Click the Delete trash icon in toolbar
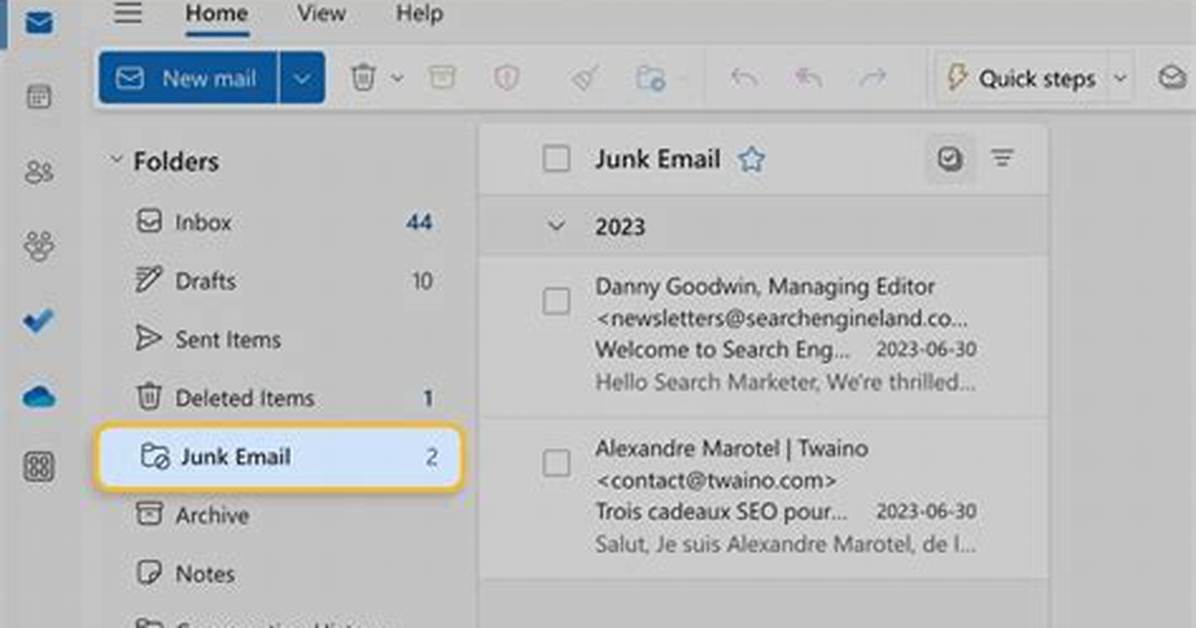1196x628 pixels. [x=363, y=78]
